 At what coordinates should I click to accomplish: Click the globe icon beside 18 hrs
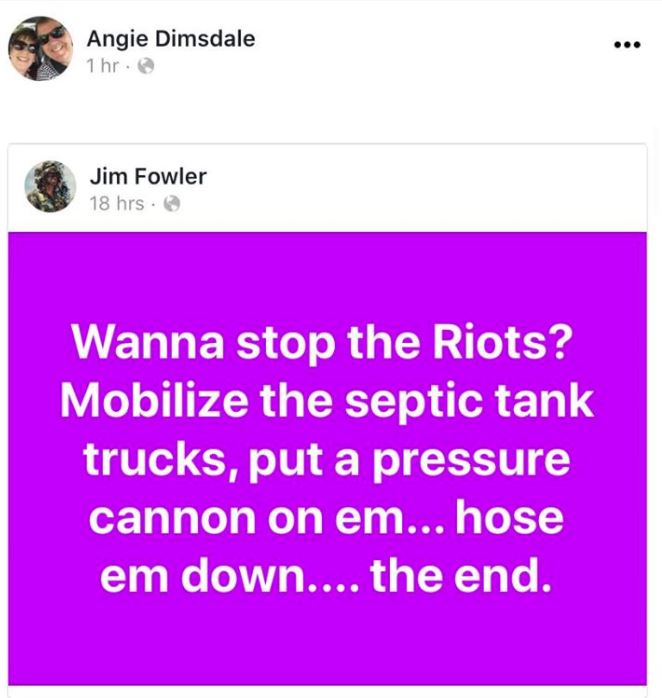[172, 204]
